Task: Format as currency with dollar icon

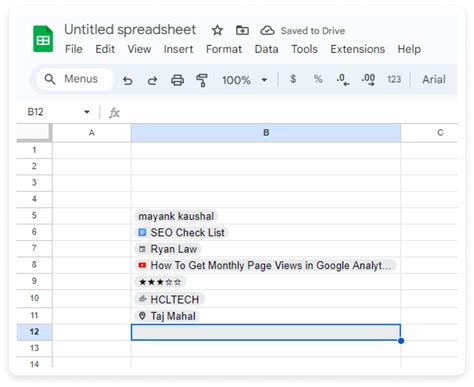Action: pyautogui.click(x=293, y=79)
